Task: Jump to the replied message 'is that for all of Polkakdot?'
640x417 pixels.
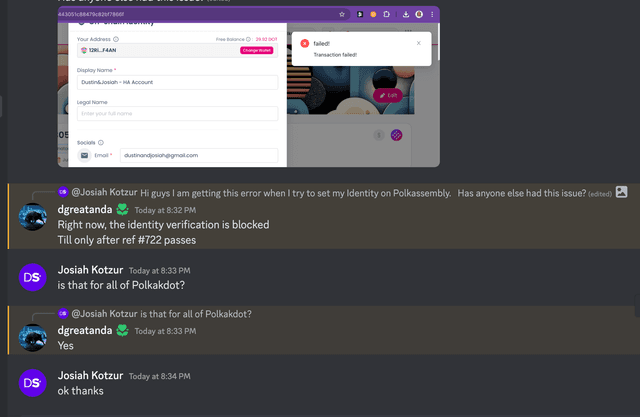Action: point(196,314)
